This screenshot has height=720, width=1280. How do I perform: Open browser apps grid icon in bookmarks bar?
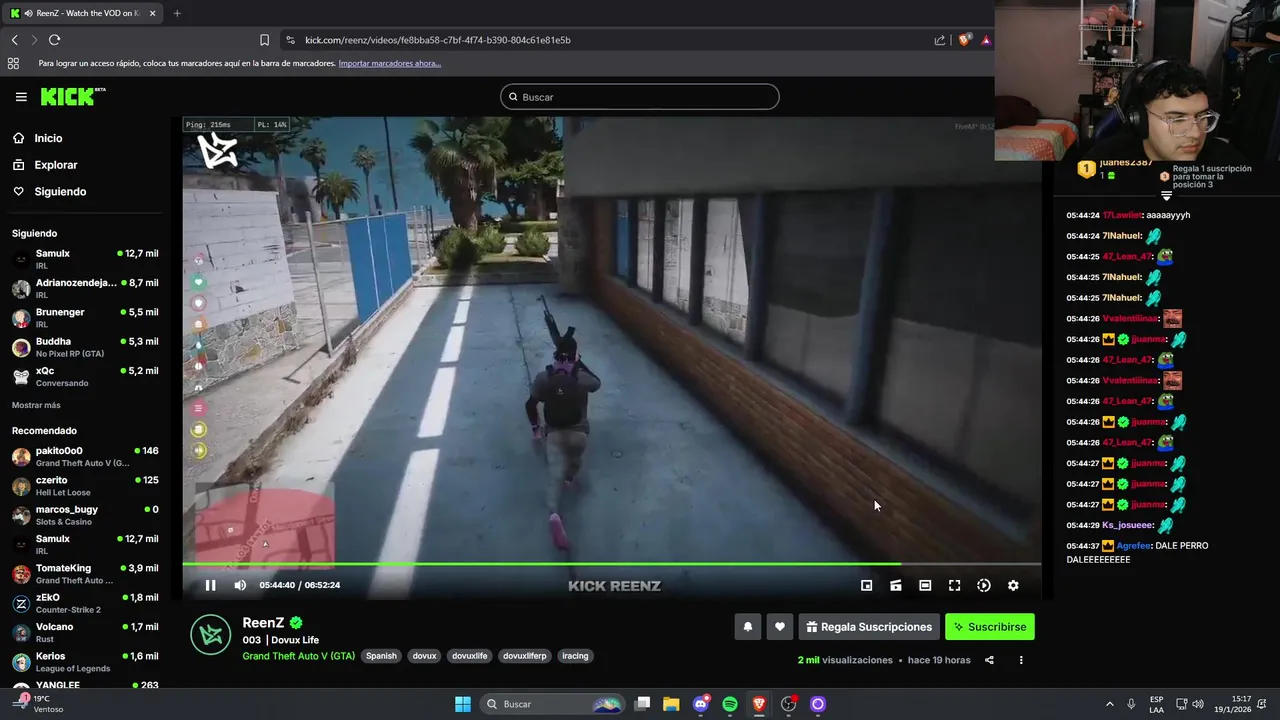13,63
